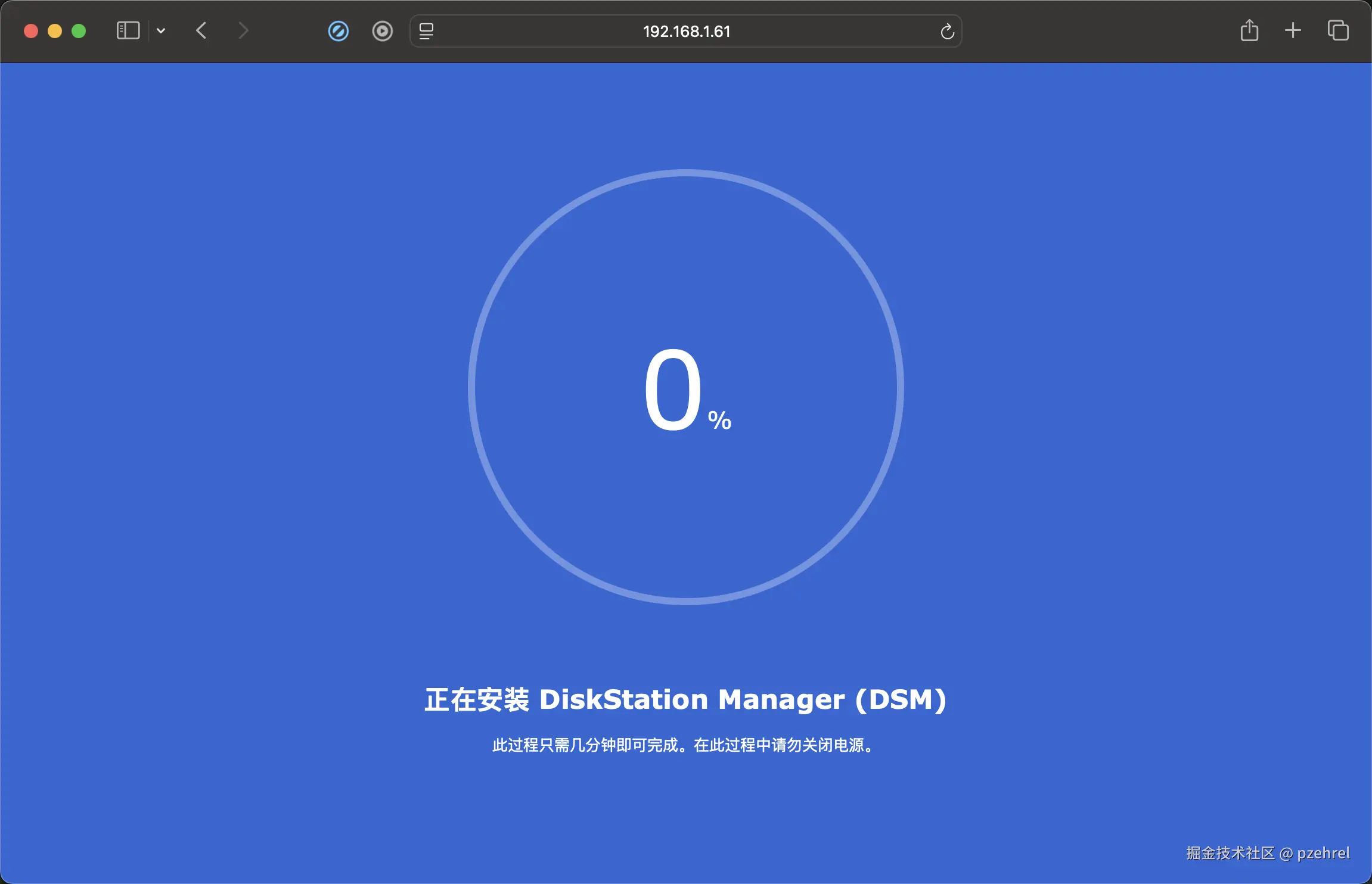This screenshot has width=1372, height=884.
Task: Focus the 192.168.1.61 address field
Action: tap(686, 31)
